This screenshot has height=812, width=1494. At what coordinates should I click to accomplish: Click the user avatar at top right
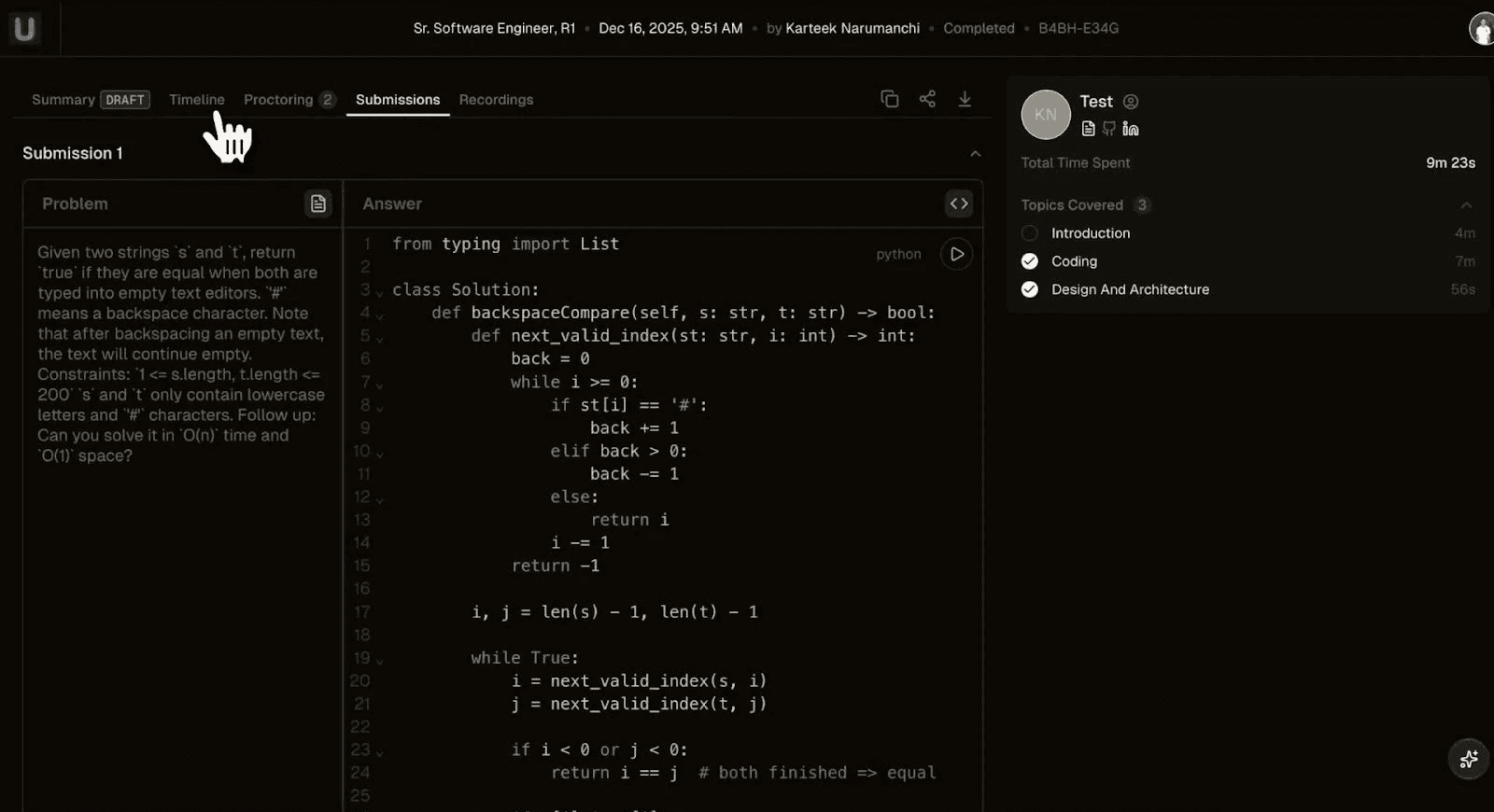click(1483, 29)
